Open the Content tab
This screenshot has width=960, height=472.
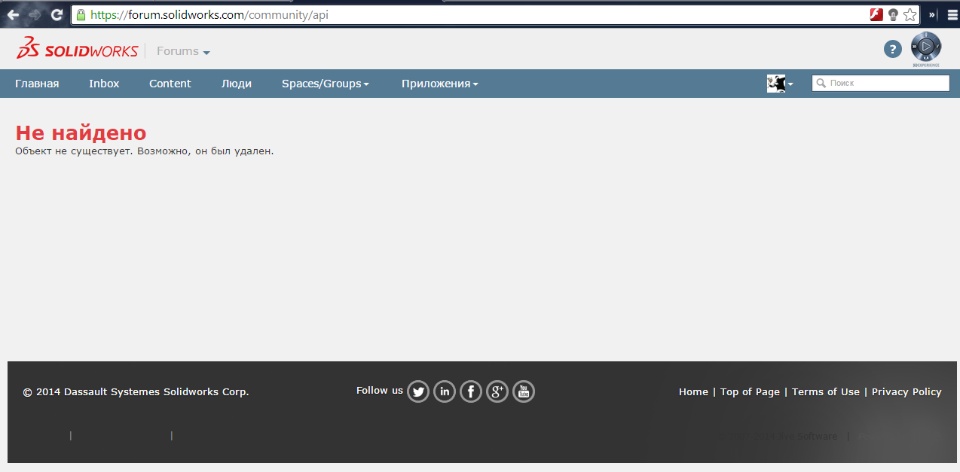pyautogui.click(x=170, y=84)
